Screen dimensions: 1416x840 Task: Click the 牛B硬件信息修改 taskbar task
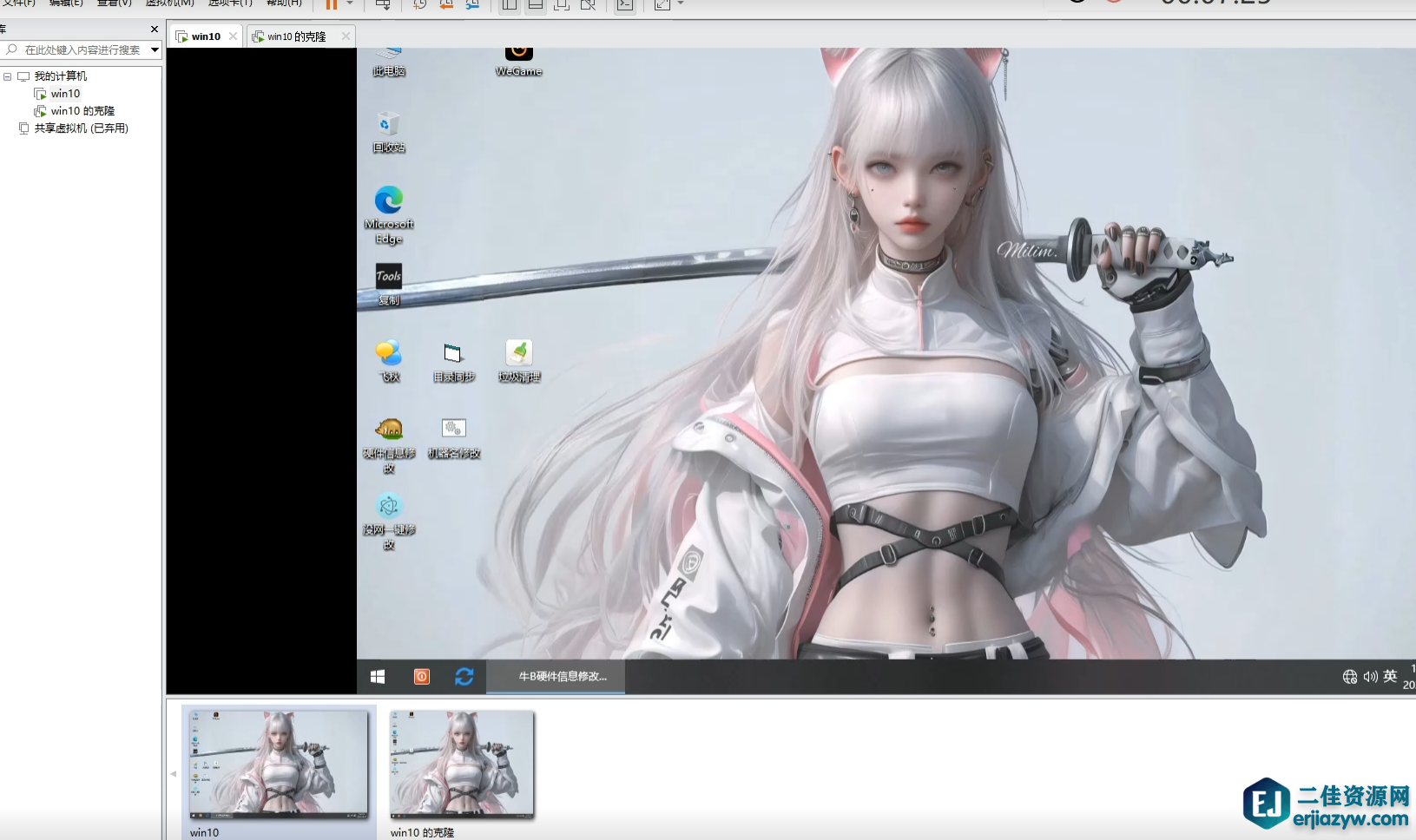pyautogui.click(x=557, y=676)
